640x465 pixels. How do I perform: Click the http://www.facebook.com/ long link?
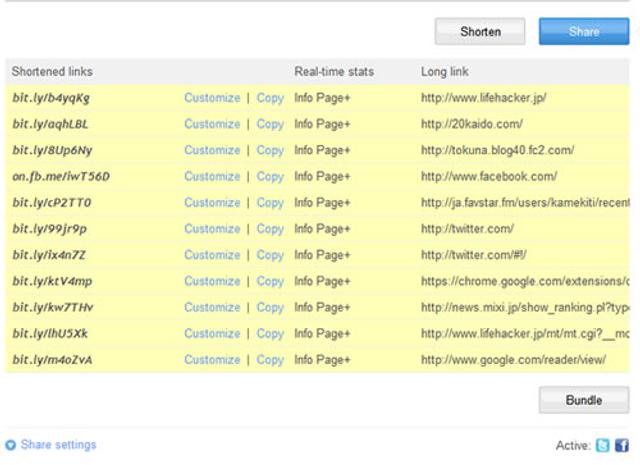click(488, 176)
